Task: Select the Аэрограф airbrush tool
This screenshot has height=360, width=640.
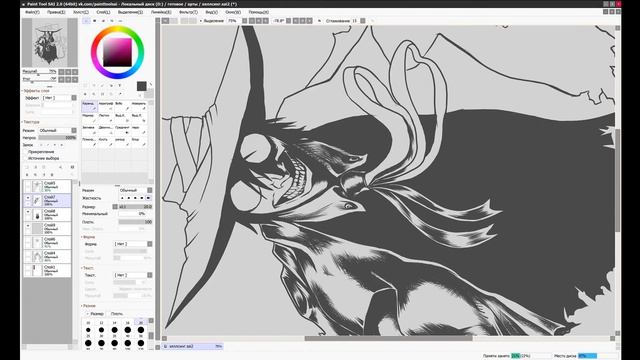Action: pos(106,106)
